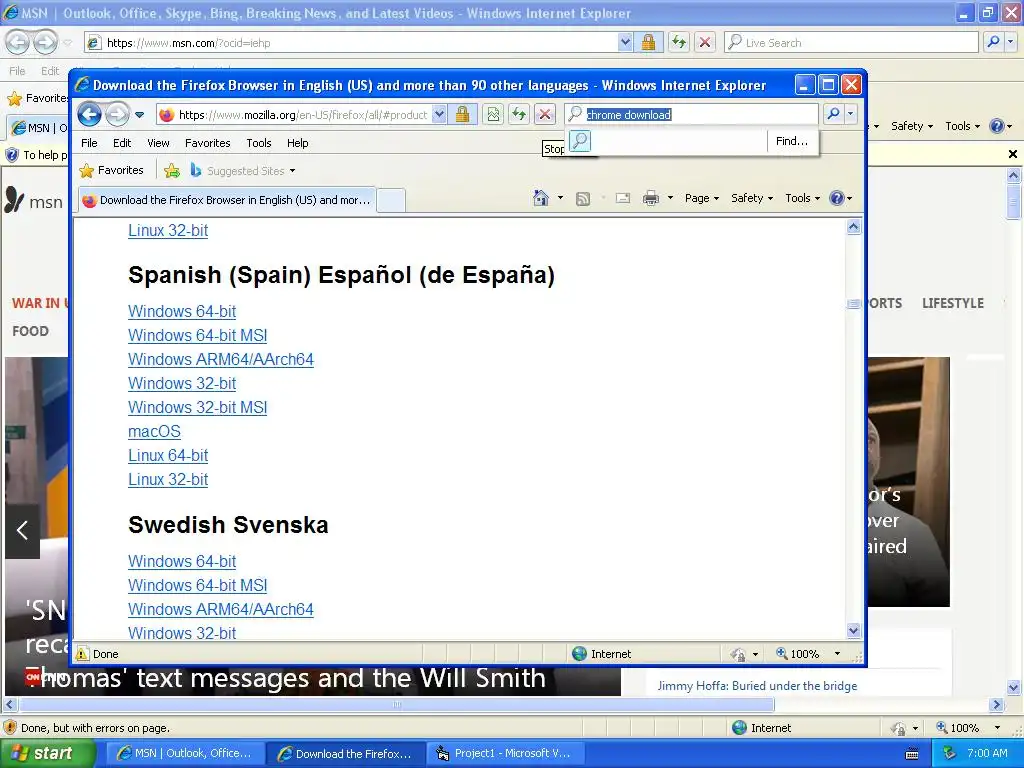1024x768 pixels.
Task: Stop loading the mozilla.org page
Action: tap(545, 115)
